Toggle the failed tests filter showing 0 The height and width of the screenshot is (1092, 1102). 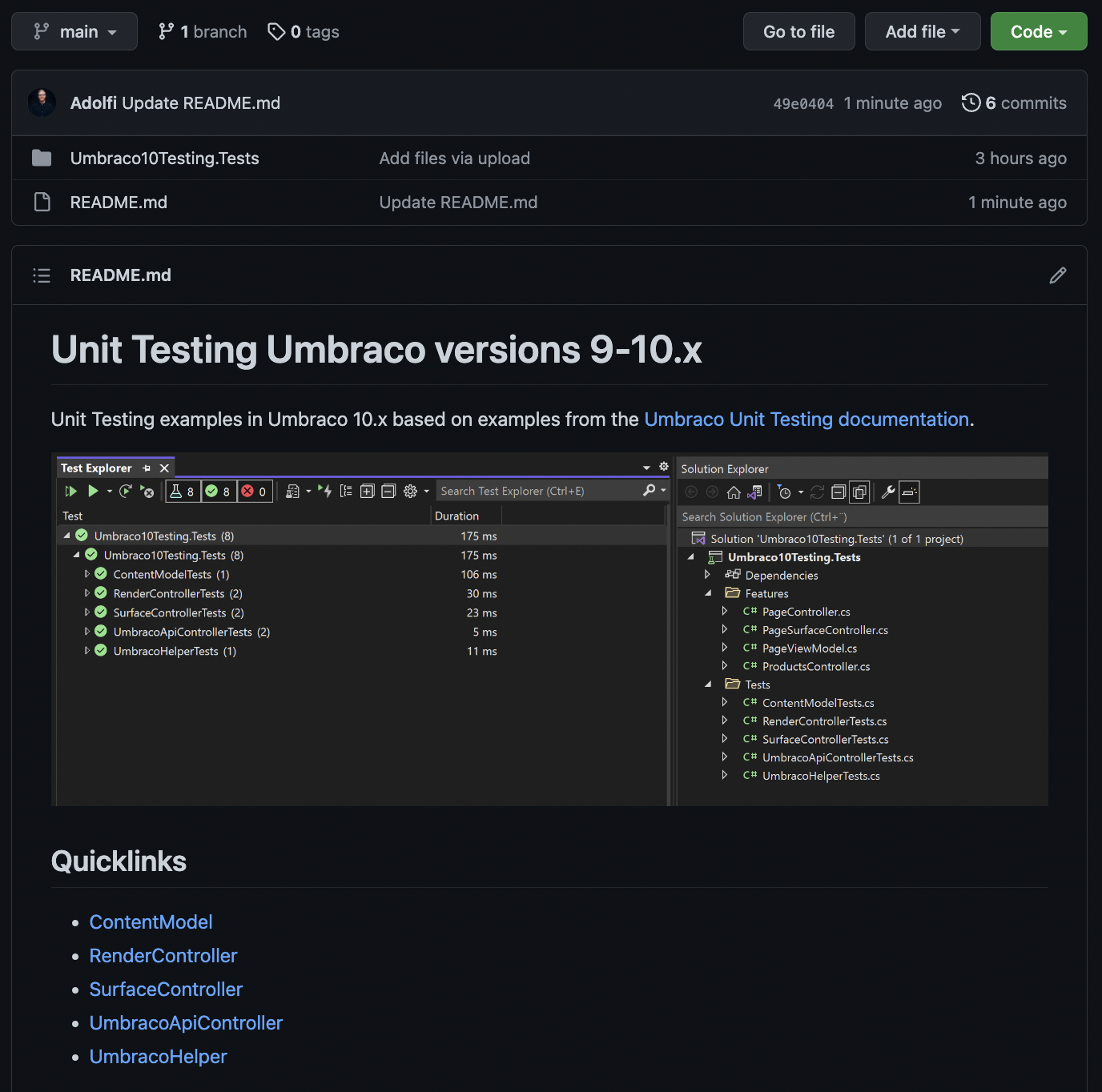[x=255, y=491]
